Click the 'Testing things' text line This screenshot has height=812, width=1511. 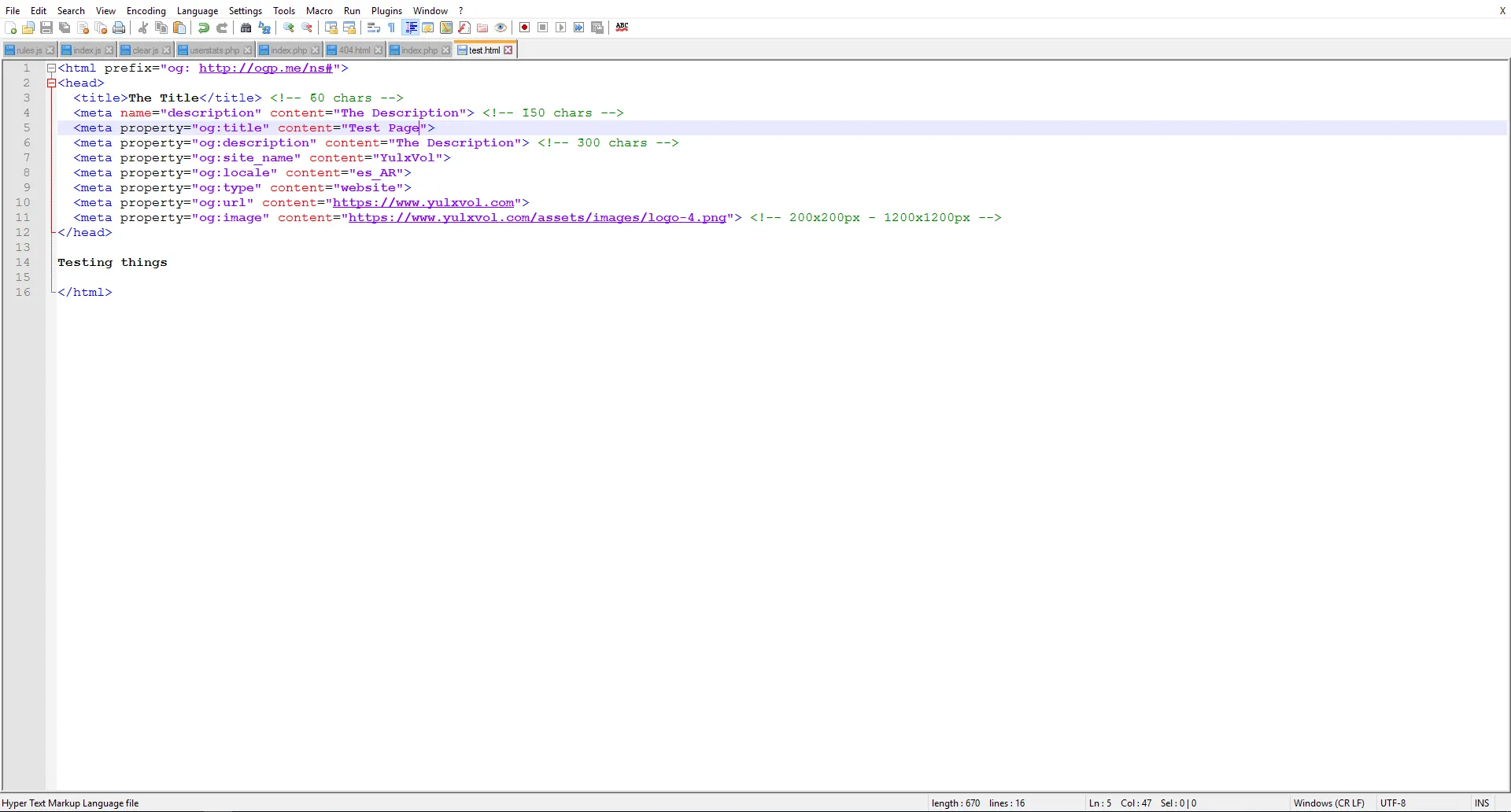point(113,263)
